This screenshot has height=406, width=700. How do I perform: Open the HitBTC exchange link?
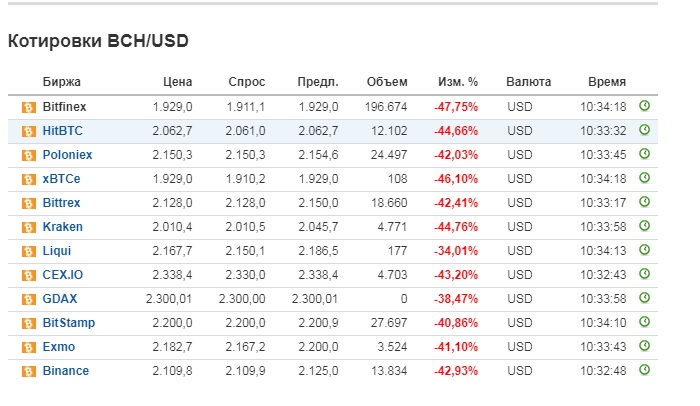(x=64, y=131)
